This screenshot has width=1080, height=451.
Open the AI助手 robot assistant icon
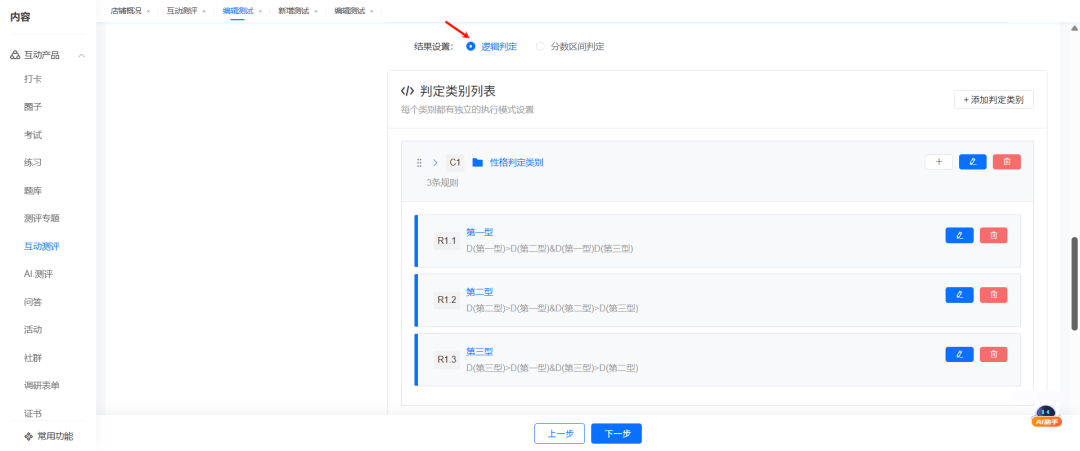1045,415
